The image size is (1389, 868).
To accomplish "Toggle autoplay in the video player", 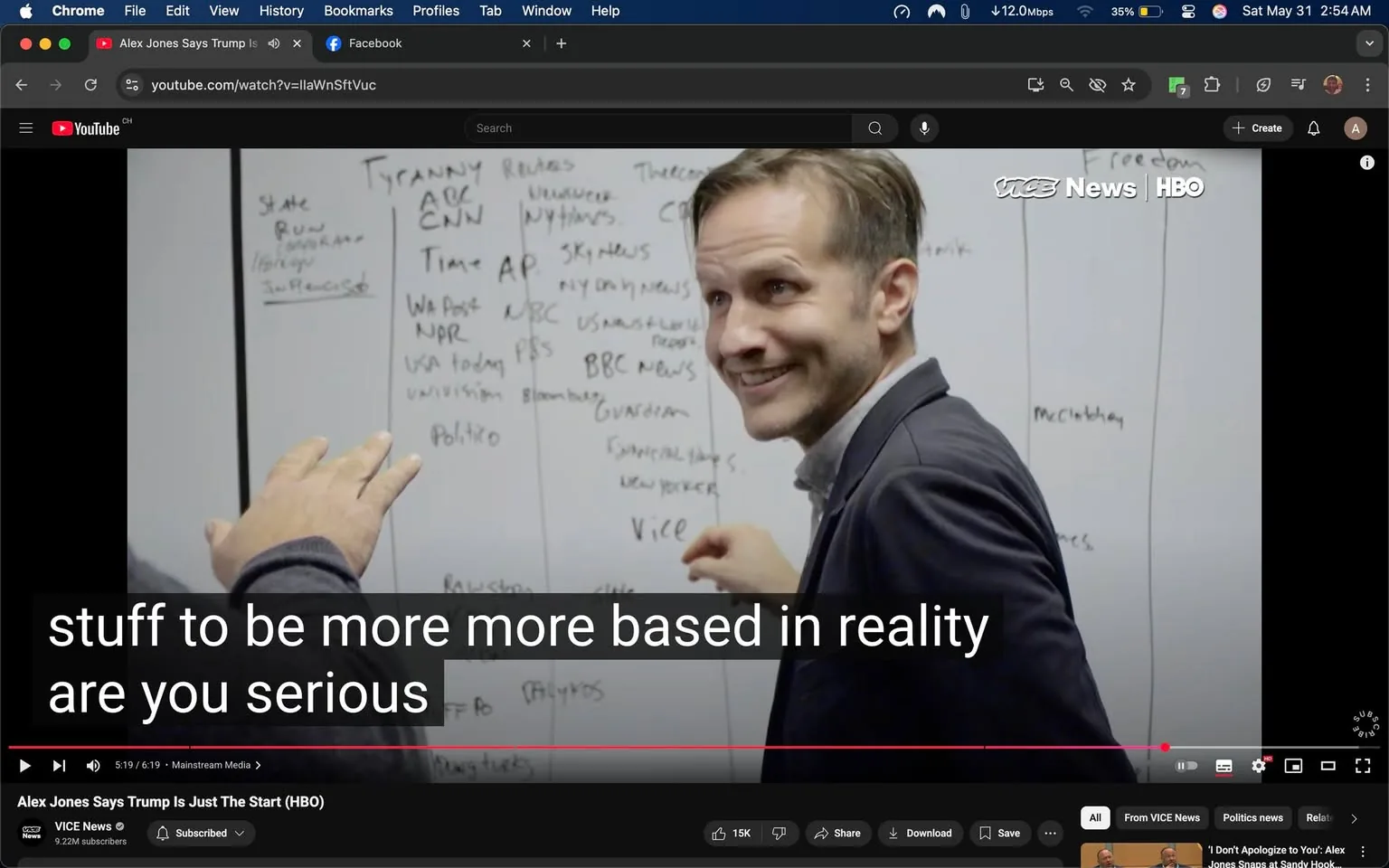I will (1186, 765).
